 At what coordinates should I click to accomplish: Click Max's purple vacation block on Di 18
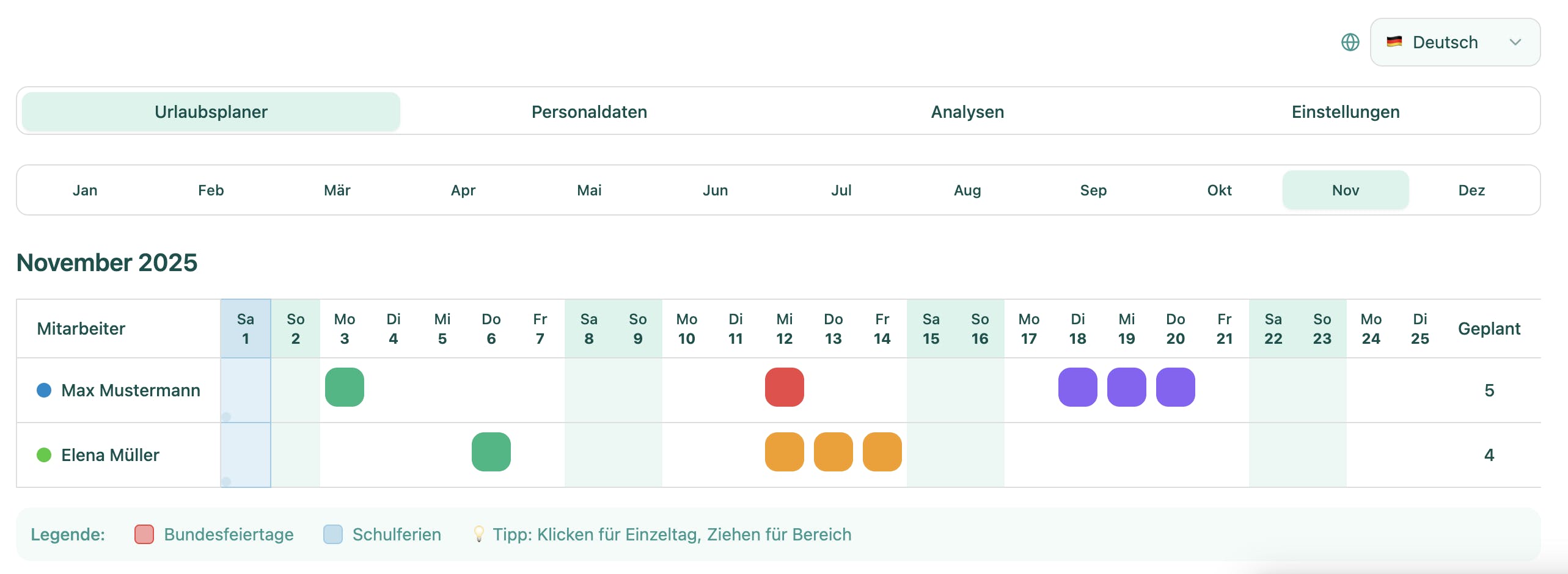1077,386
